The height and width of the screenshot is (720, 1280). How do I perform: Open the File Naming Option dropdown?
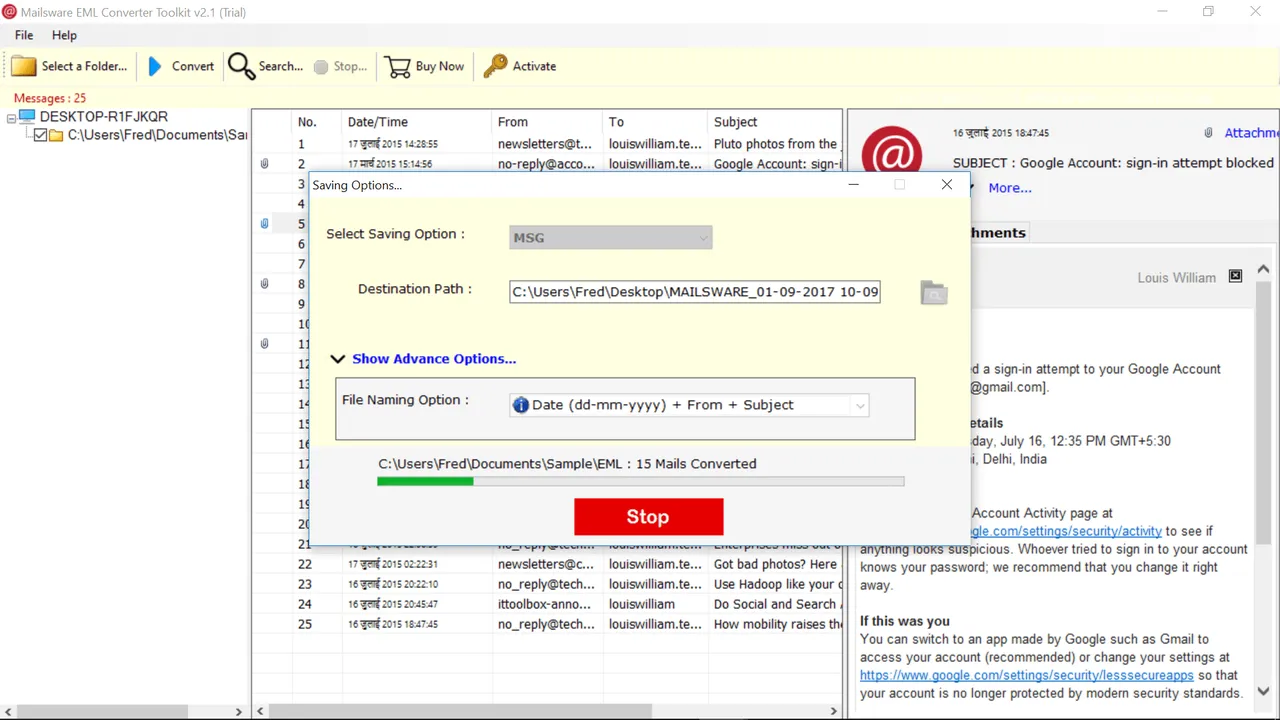[689, 405]
